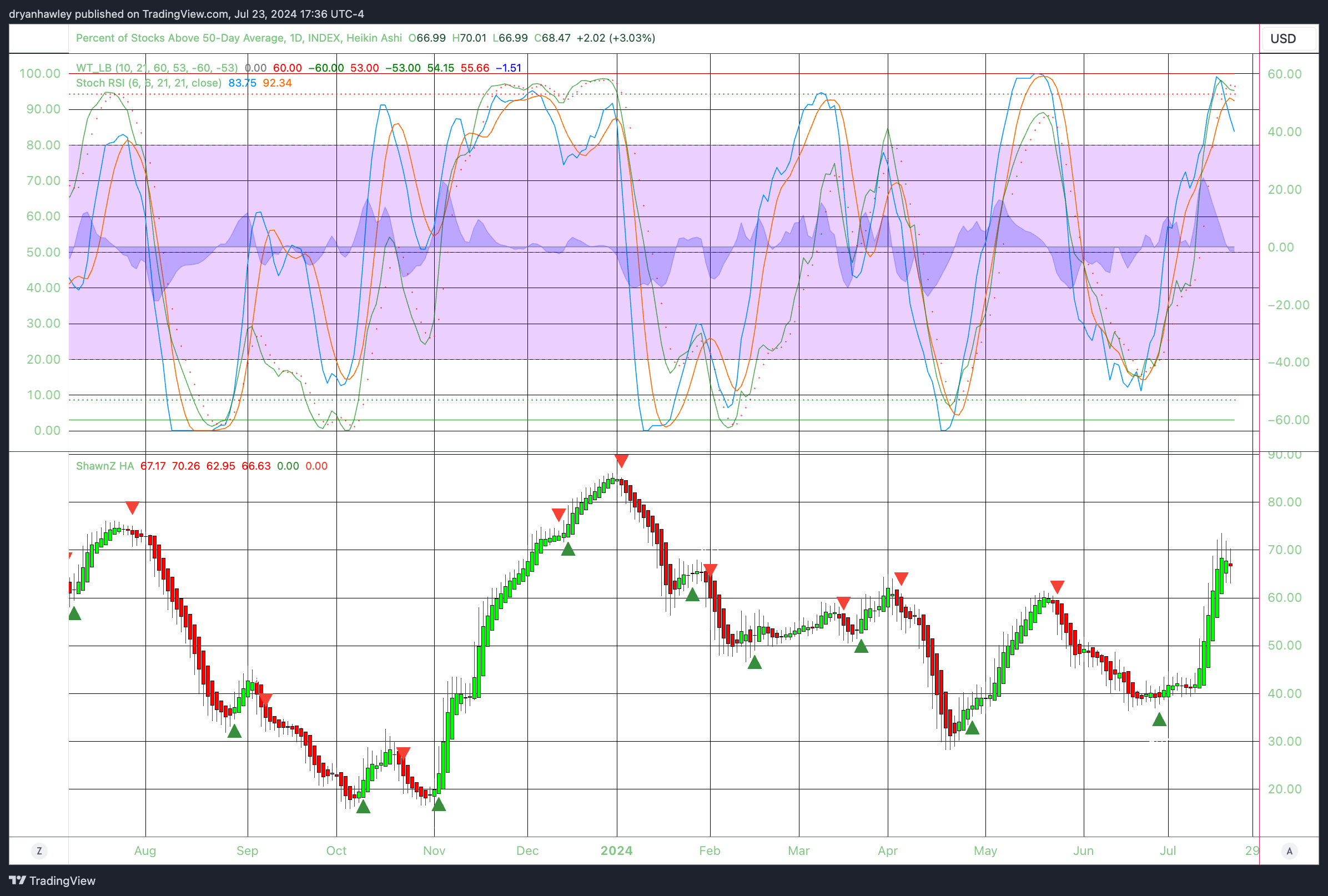Click the green up-triangle marker in late March
The height and width of the screenshot is (896, 1328).
[x=861, y=646]
